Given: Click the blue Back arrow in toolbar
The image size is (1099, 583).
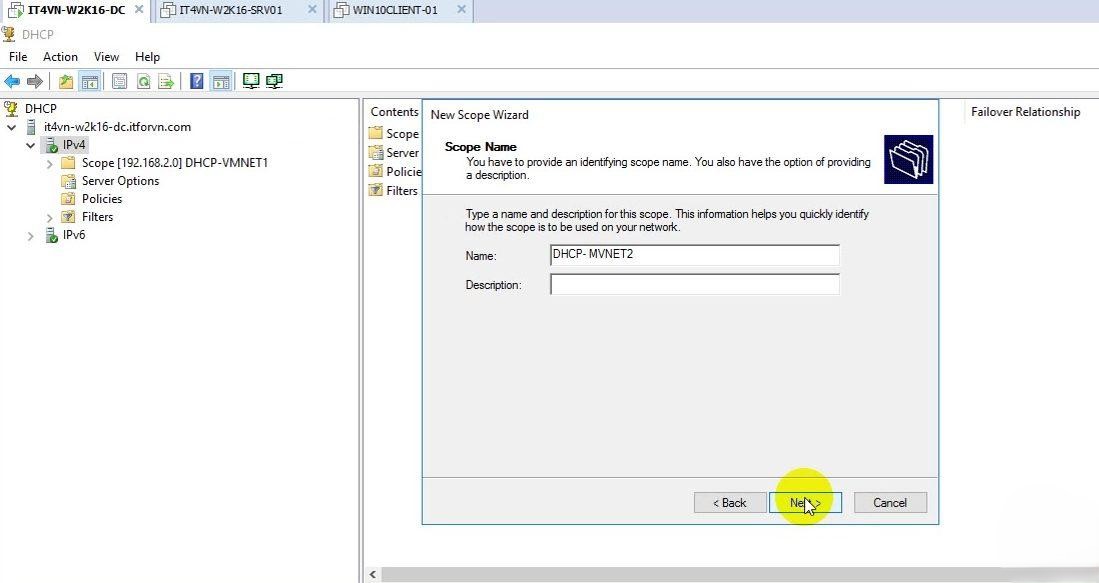Looking at the screenshot, I should point(12,82).
